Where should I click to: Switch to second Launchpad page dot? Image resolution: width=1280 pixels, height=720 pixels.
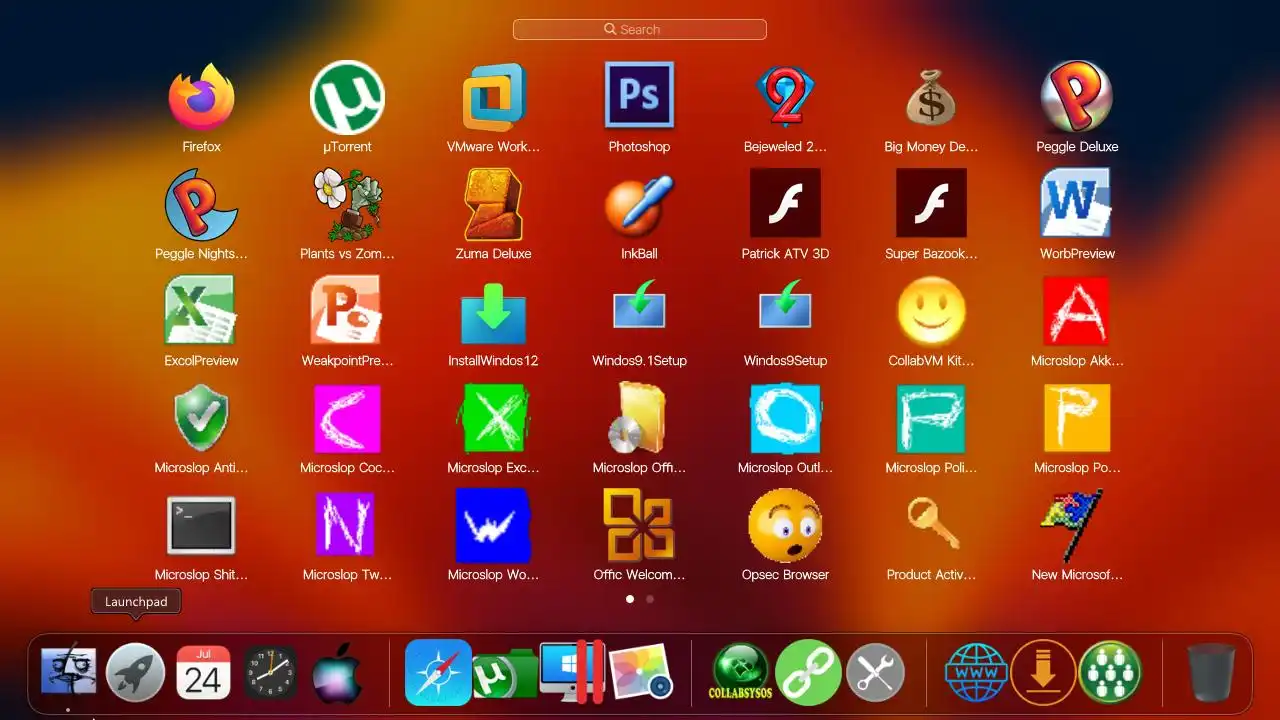click(650, 599)
